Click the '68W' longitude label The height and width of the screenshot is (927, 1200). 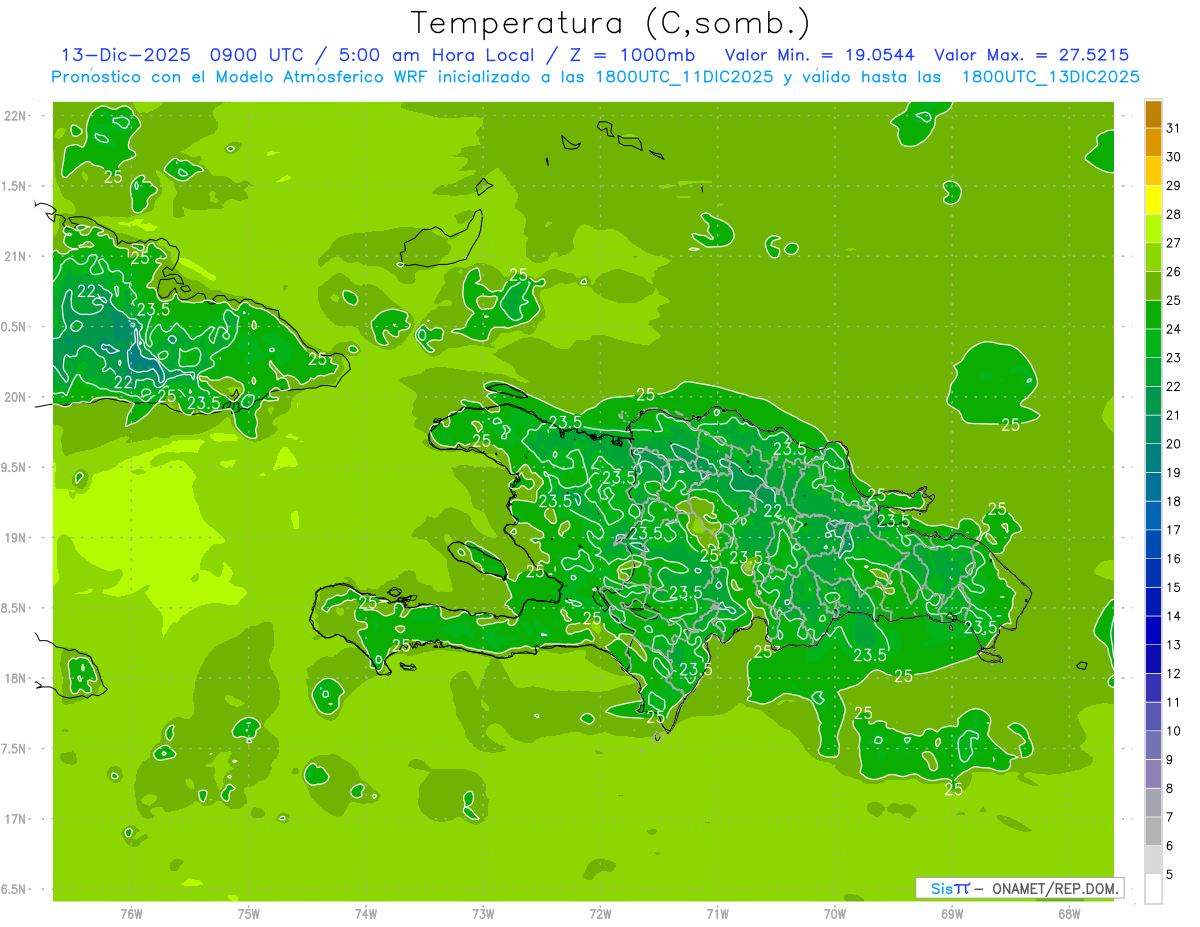[x=1069, y=913]
